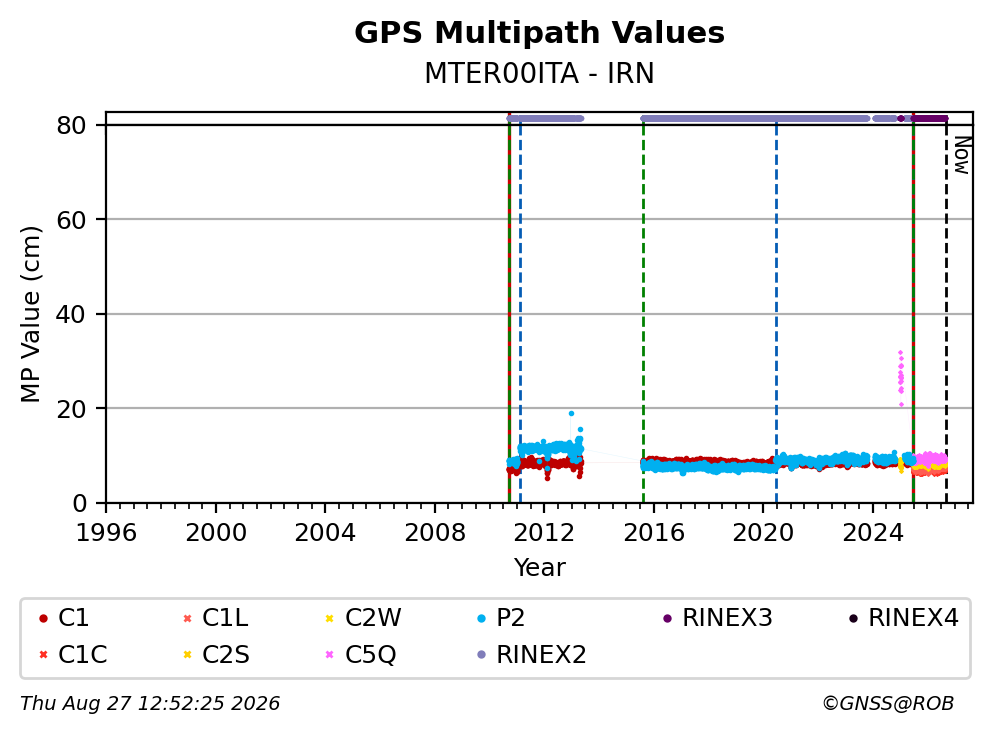Click the C5Q magenta legend marker

click(329, 654)
